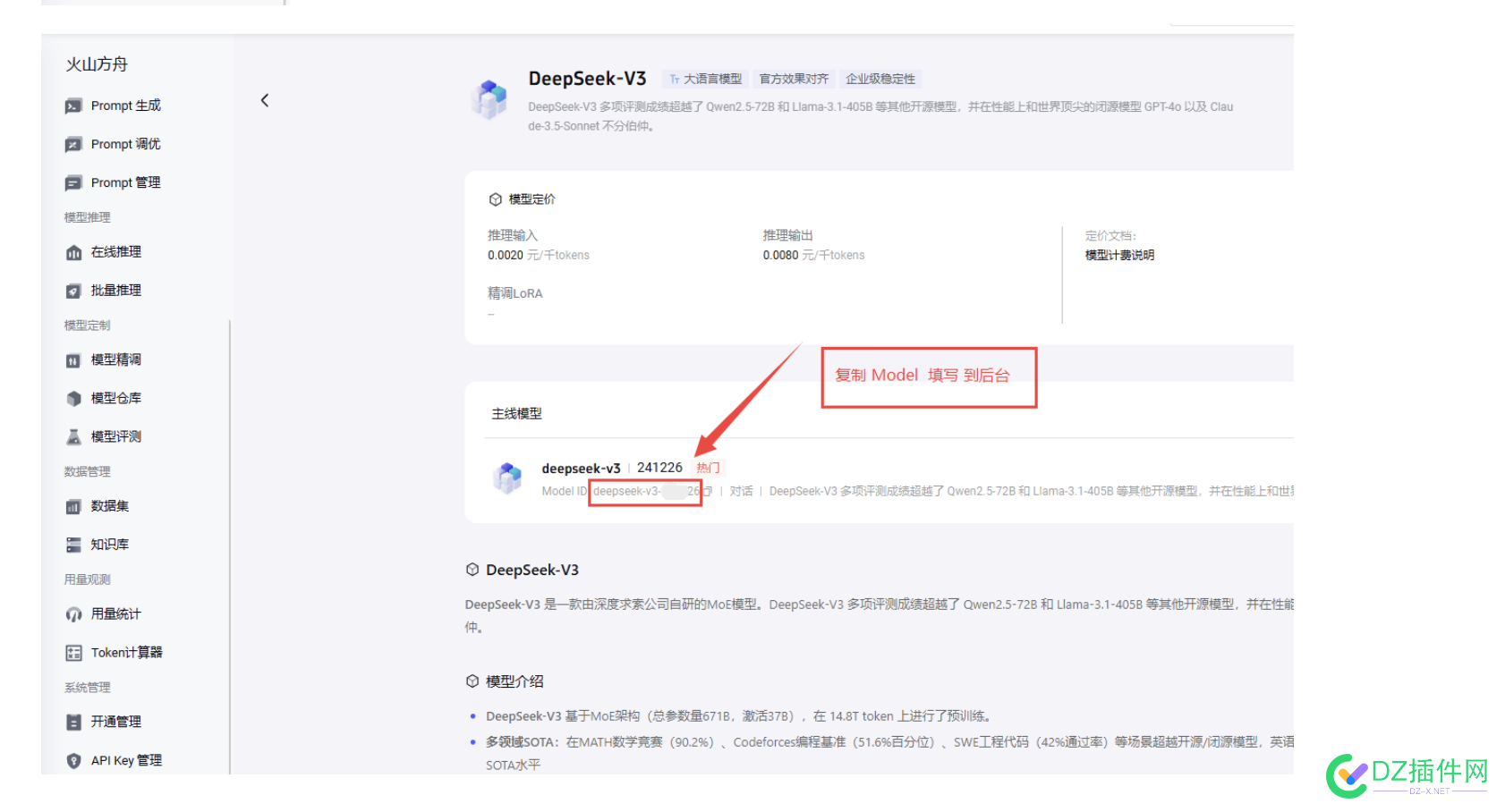1505x812 pixels.
Task: Open Prompt 调优 icon in sidebar
Action: point(73,145)
